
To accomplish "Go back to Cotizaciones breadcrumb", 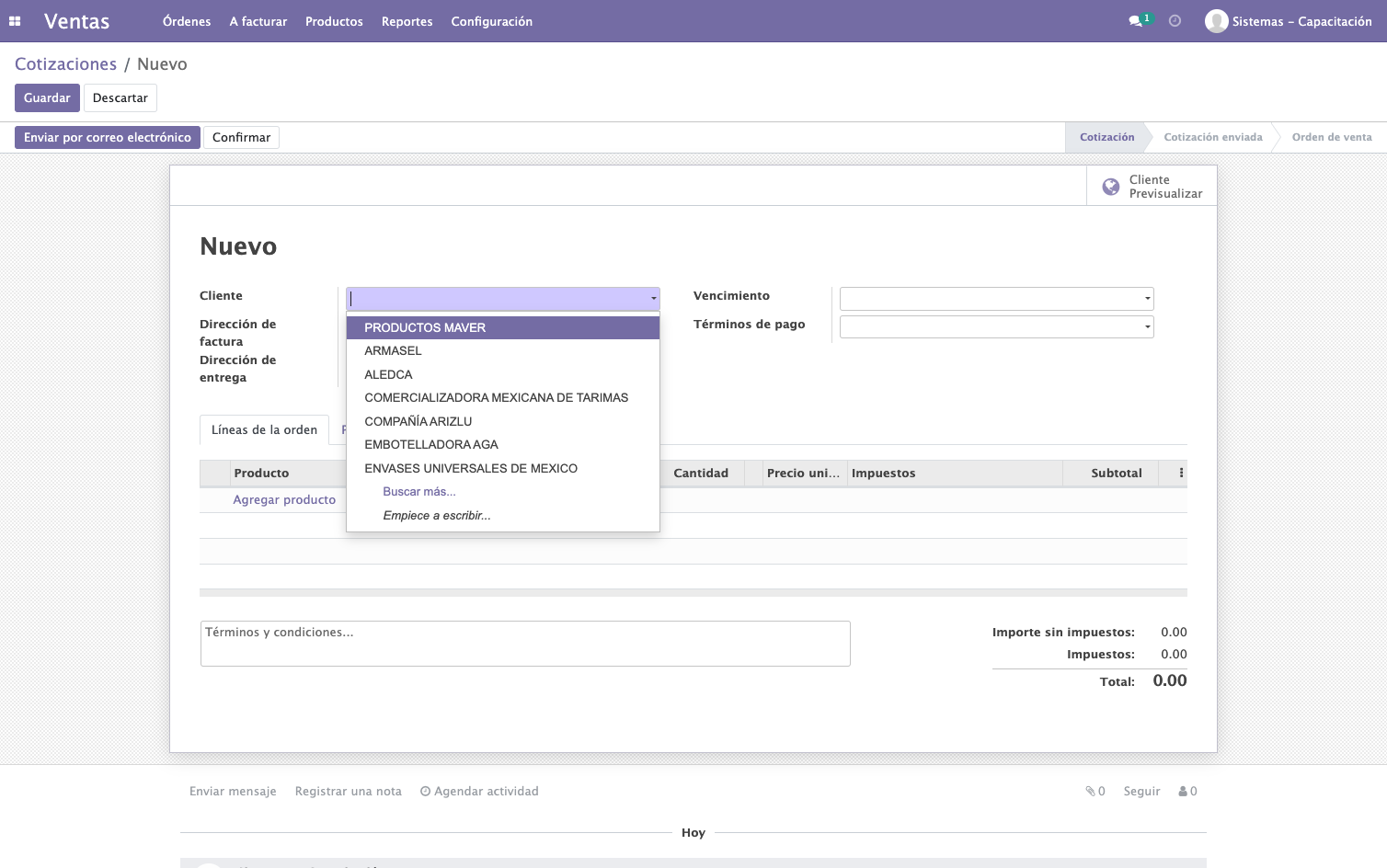I will tap(65, 63).
